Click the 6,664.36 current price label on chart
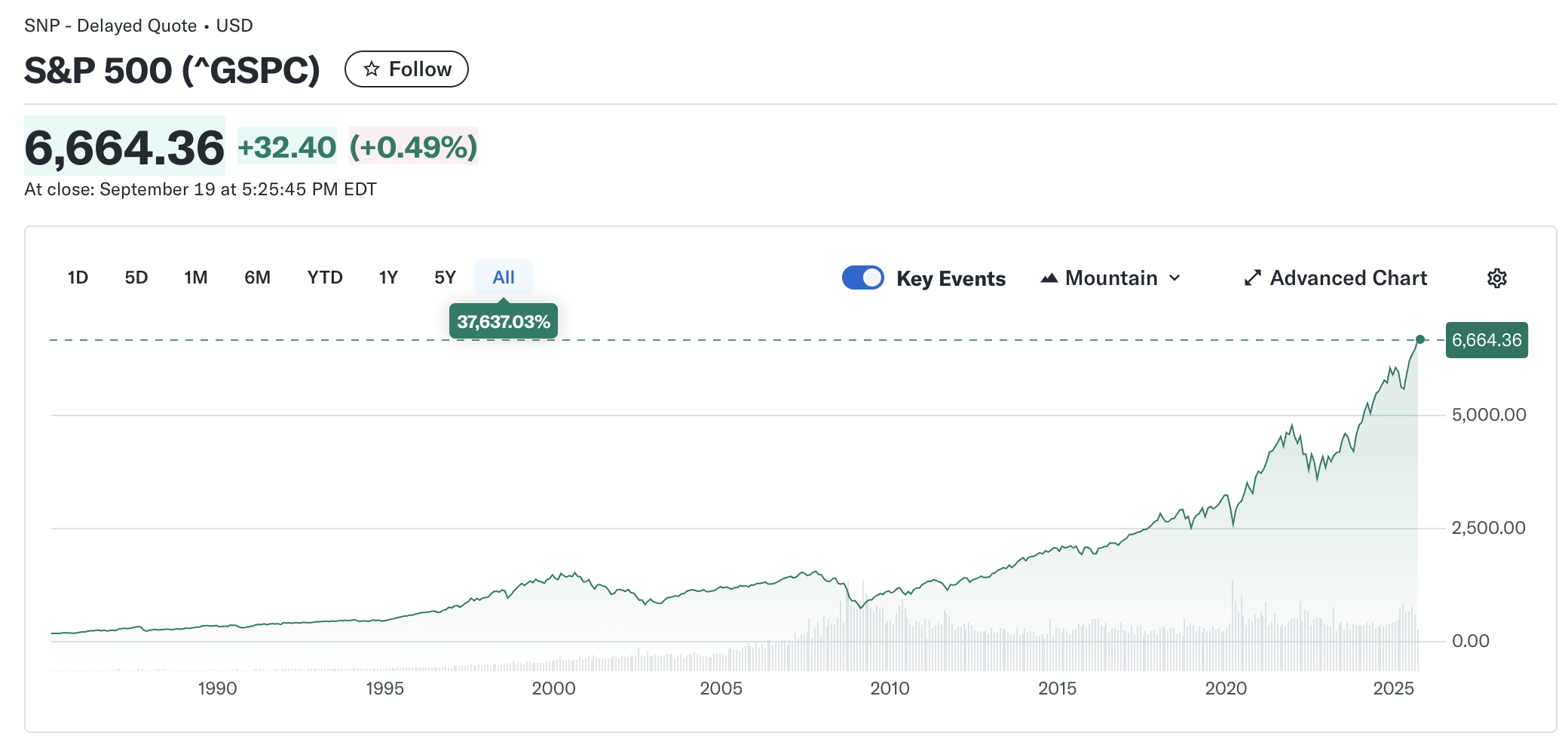Screen dimensions: 1568x745 click(x=1486, y=340)
